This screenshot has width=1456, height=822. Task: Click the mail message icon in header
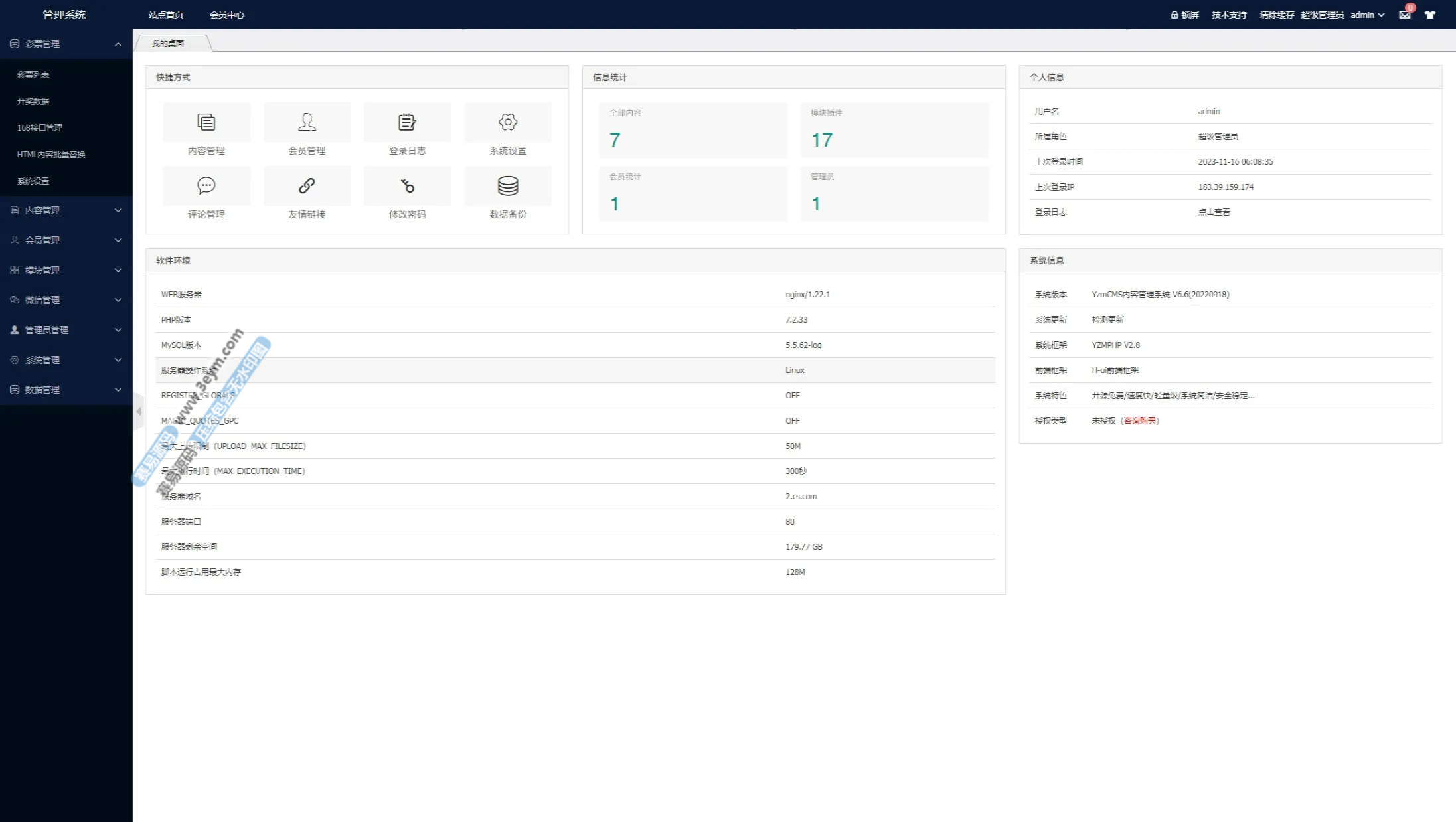[x=1404, y=15]
